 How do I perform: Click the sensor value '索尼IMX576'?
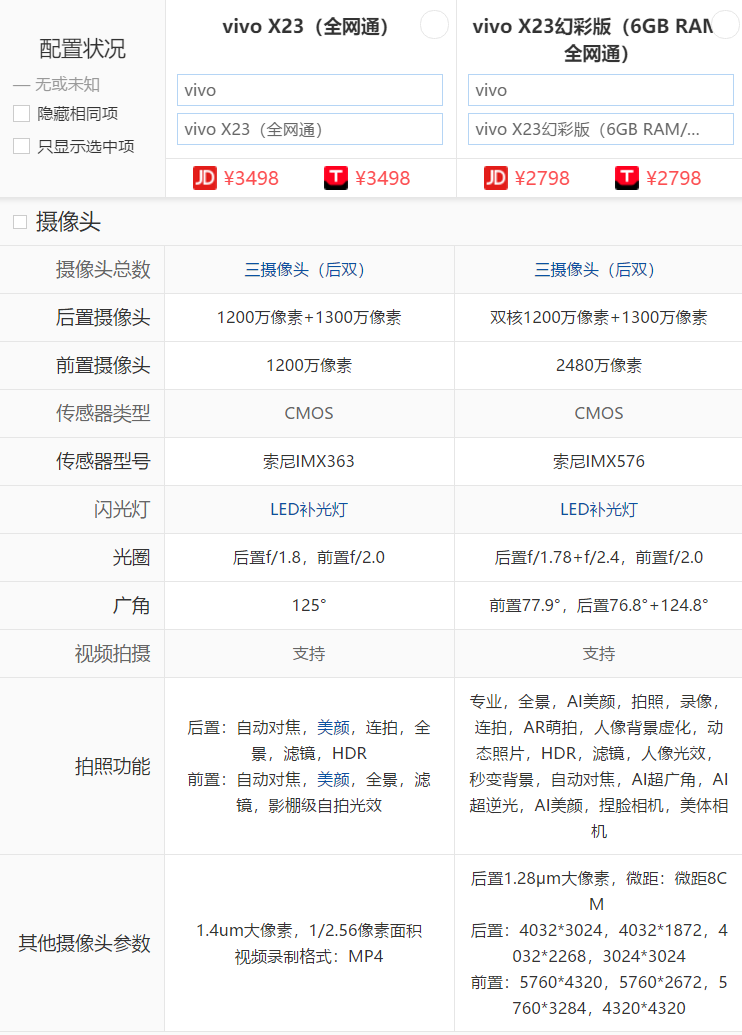pyautogui.click(x=599, y=461)
